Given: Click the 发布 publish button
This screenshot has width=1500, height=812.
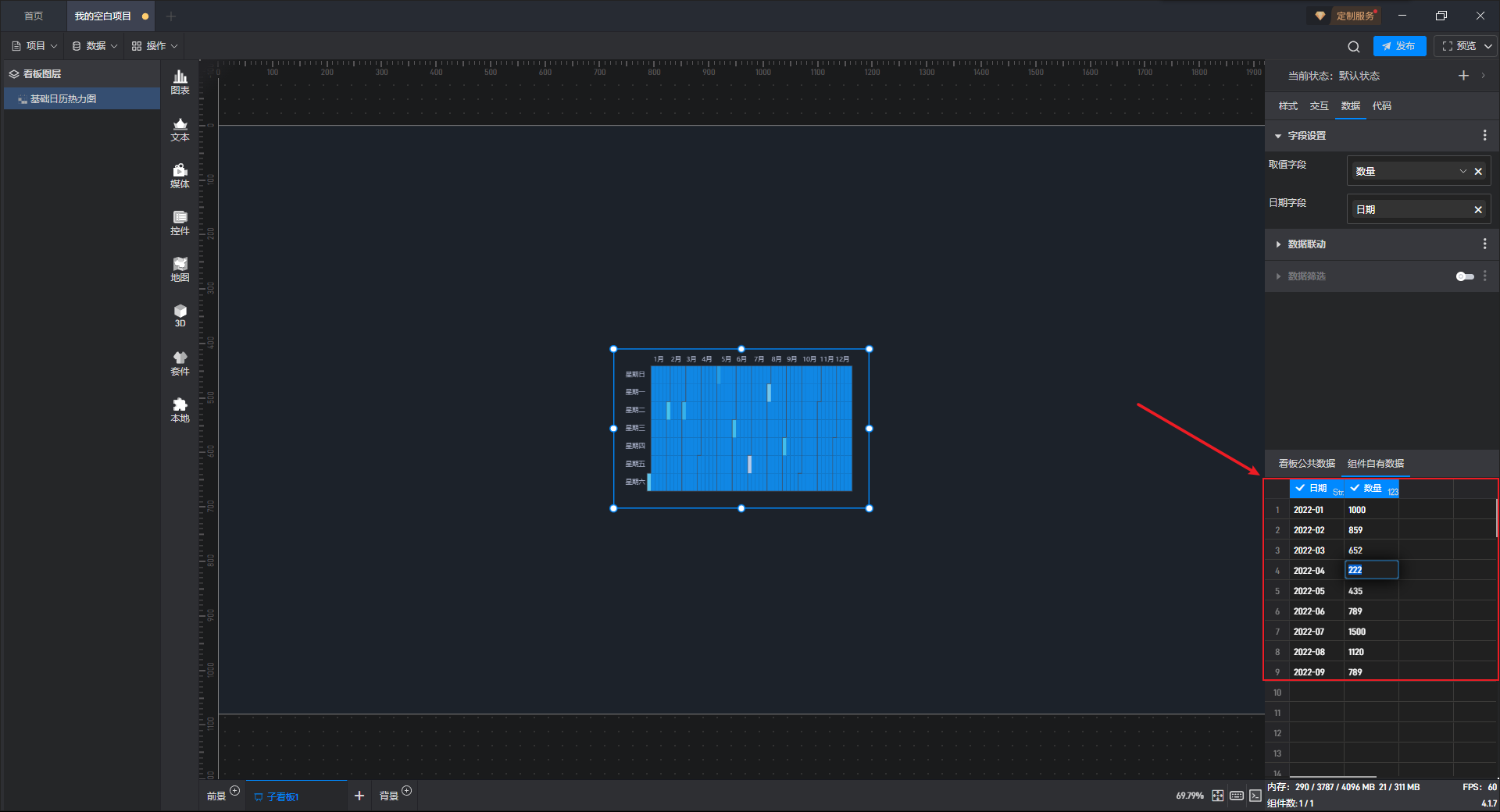Looking at the screenshot, I should click(1399, 46).
